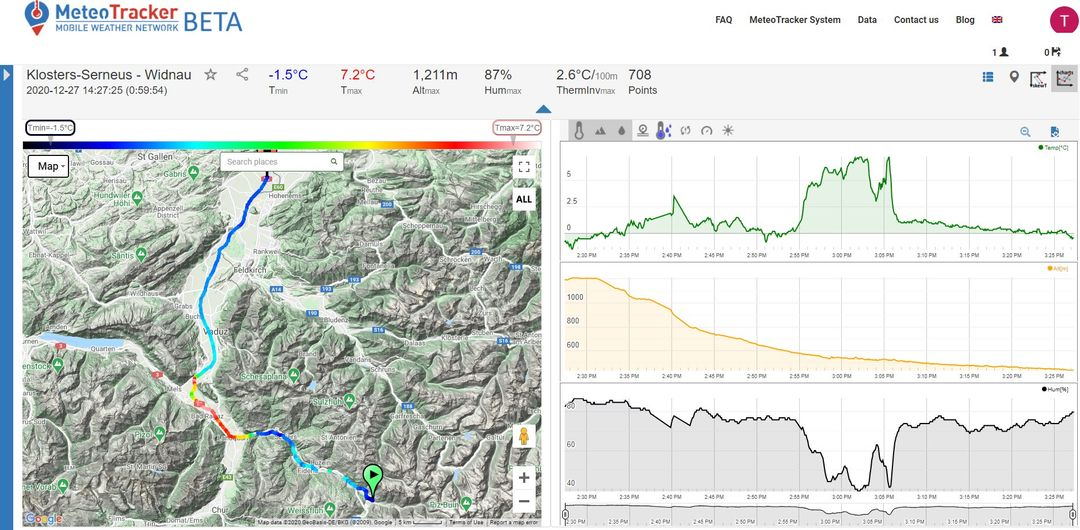Viewport: 1080px width, 530px height.
Task: Expand the left sidebar panel arrow
Action: 6,75
